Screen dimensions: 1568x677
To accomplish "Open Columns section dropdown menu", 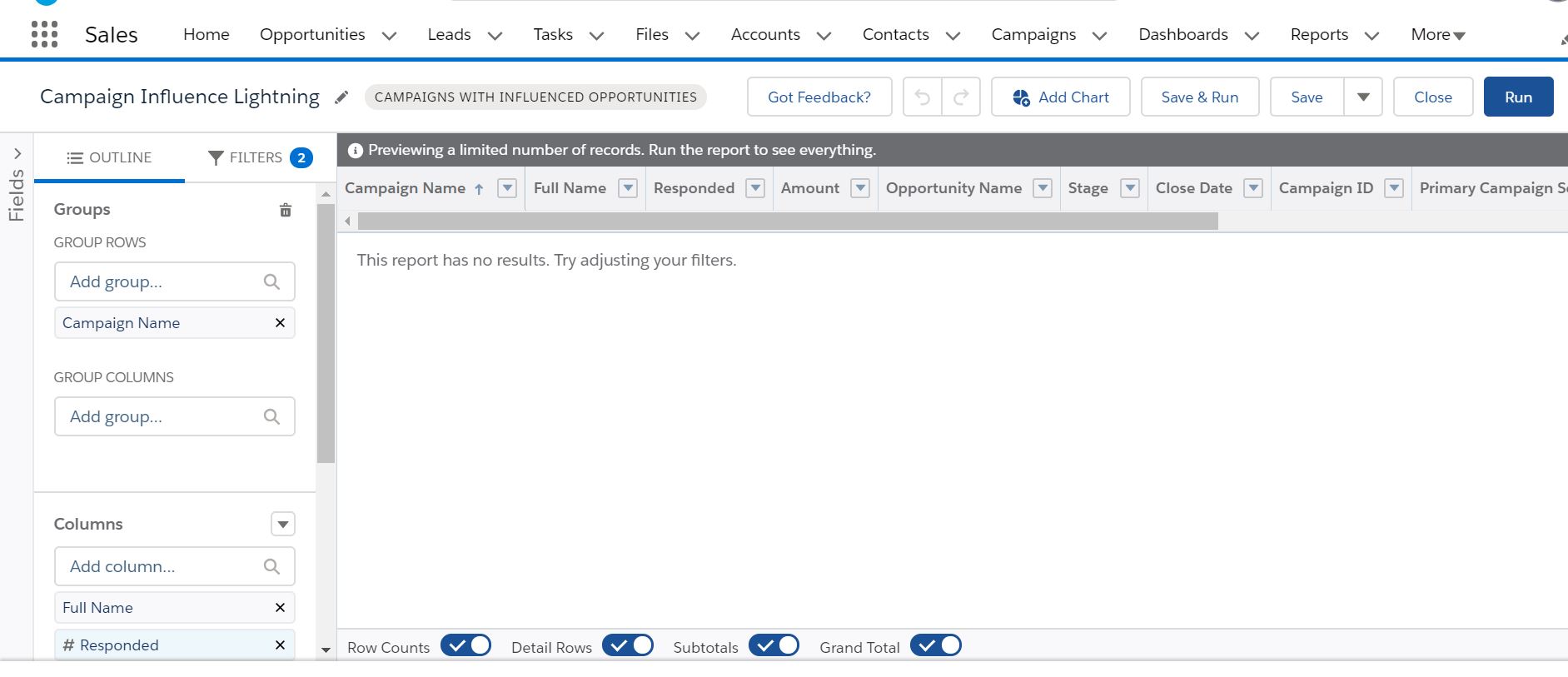I will pyautogui.click(x=283, y=524).
